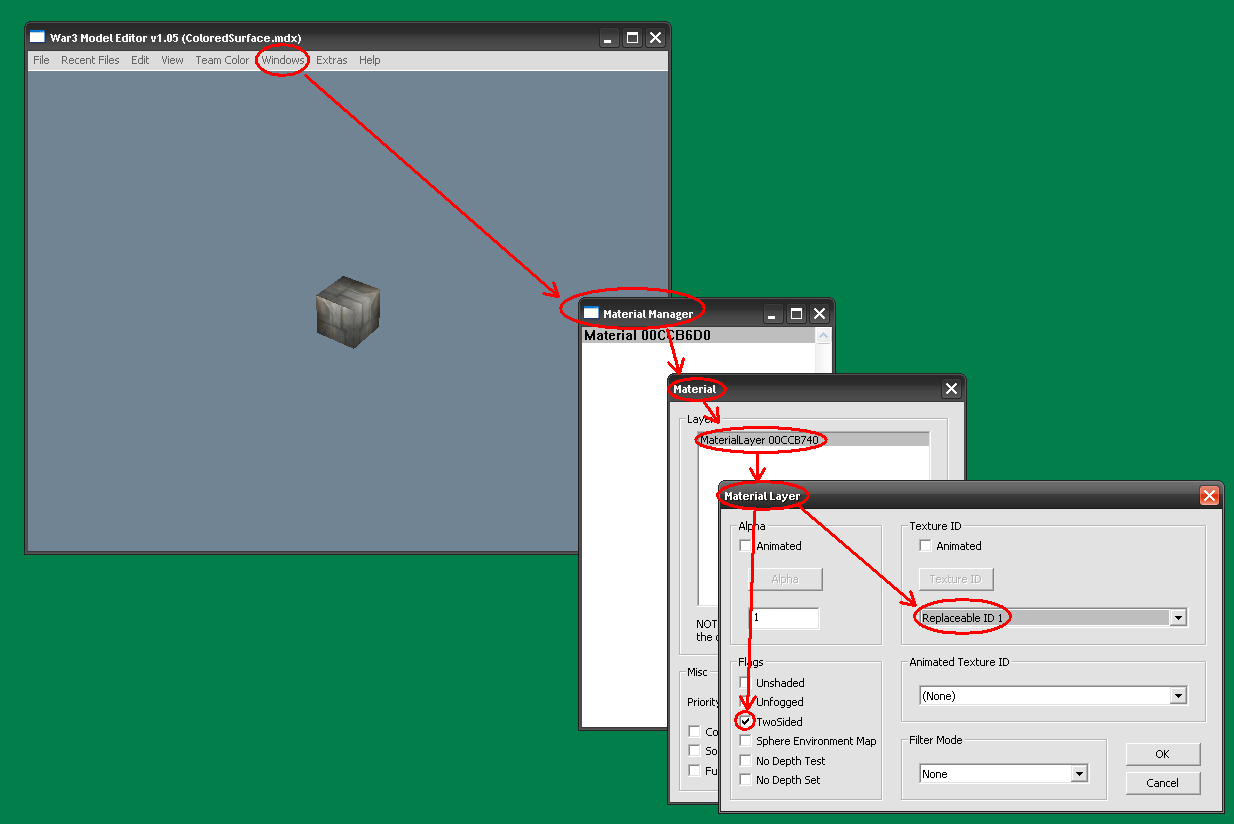The image size is (1234, 824).
Task: Open the Help menu
Action: [370, 60]
